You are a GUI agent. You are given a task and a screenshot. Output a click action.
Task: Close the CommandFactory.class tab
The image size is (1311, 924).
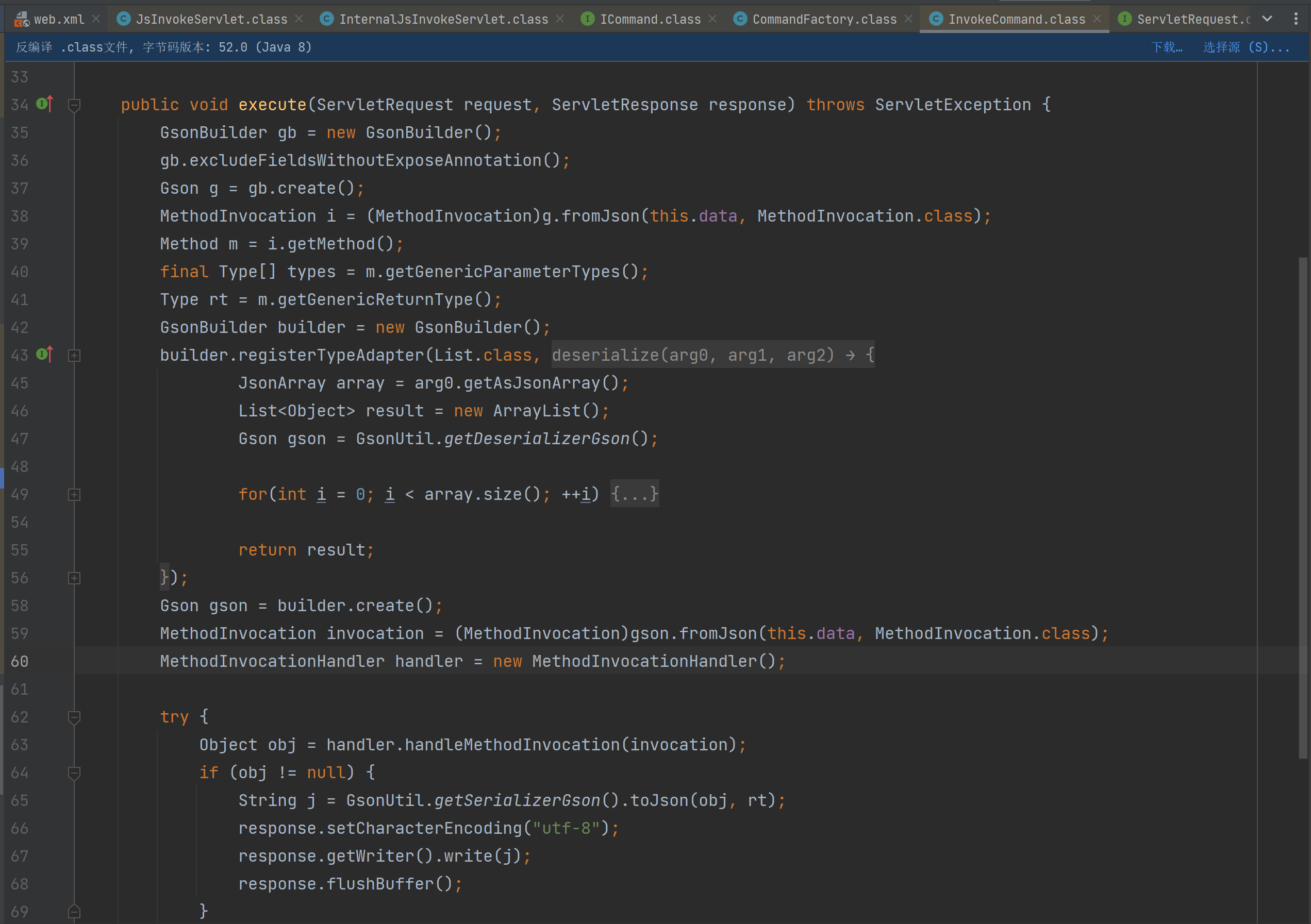(908, 19)
